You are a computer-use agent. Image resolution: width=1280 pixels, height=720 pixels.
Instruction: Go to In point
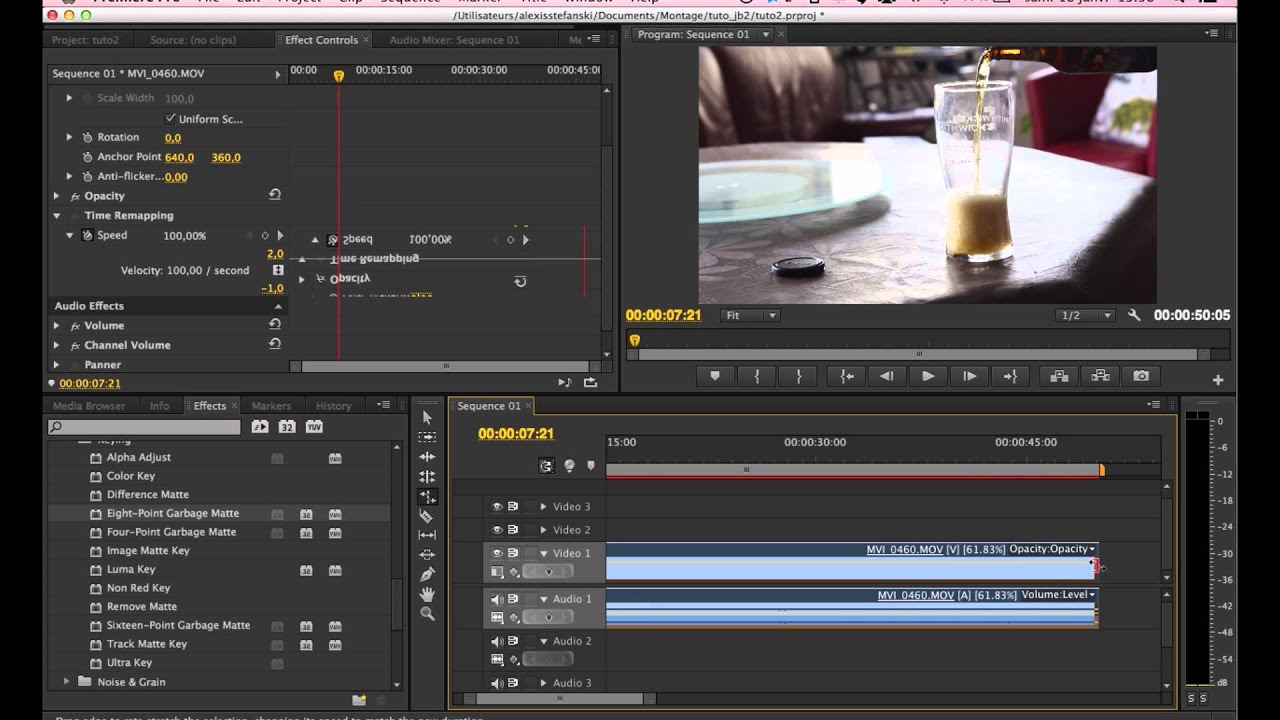pos(847,376)
